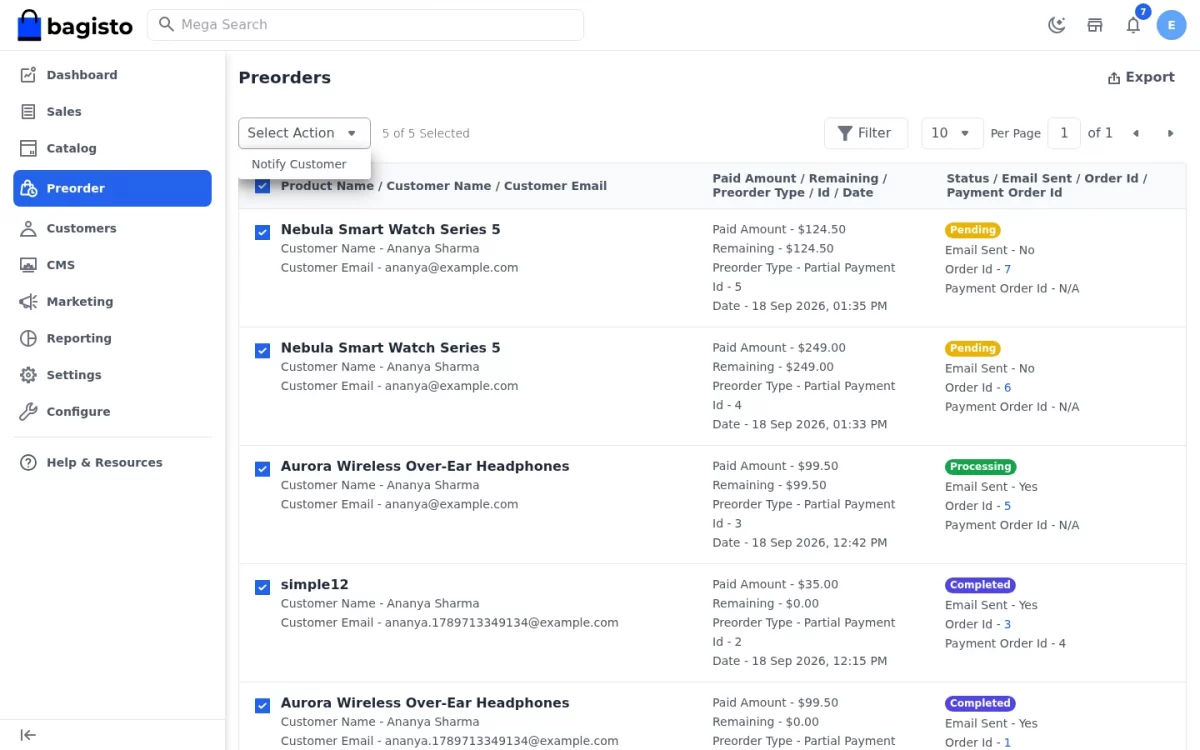Uncheck preorder Id 4 Nebula Smart Watch
Viewport: 1200px width, 750px height.
262,351
